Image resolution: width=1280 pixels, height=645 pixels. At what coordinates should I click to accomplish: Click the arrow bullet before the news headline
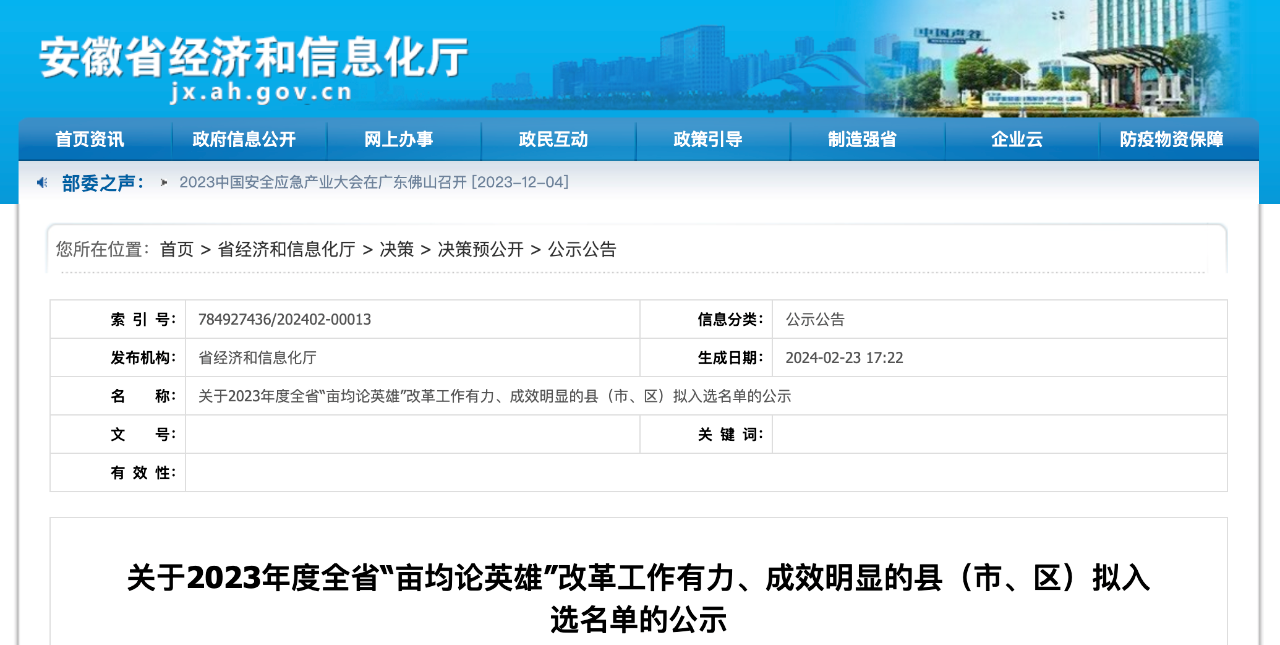click(164, 183)
